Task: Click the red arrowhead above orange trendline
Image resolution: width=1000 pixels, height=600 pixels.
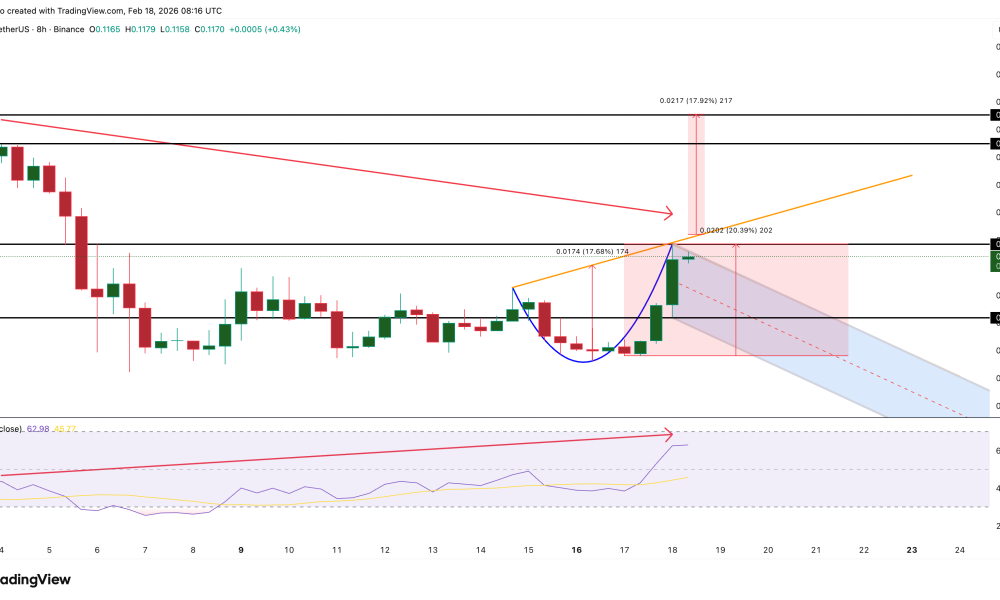Action: (667, 212)
